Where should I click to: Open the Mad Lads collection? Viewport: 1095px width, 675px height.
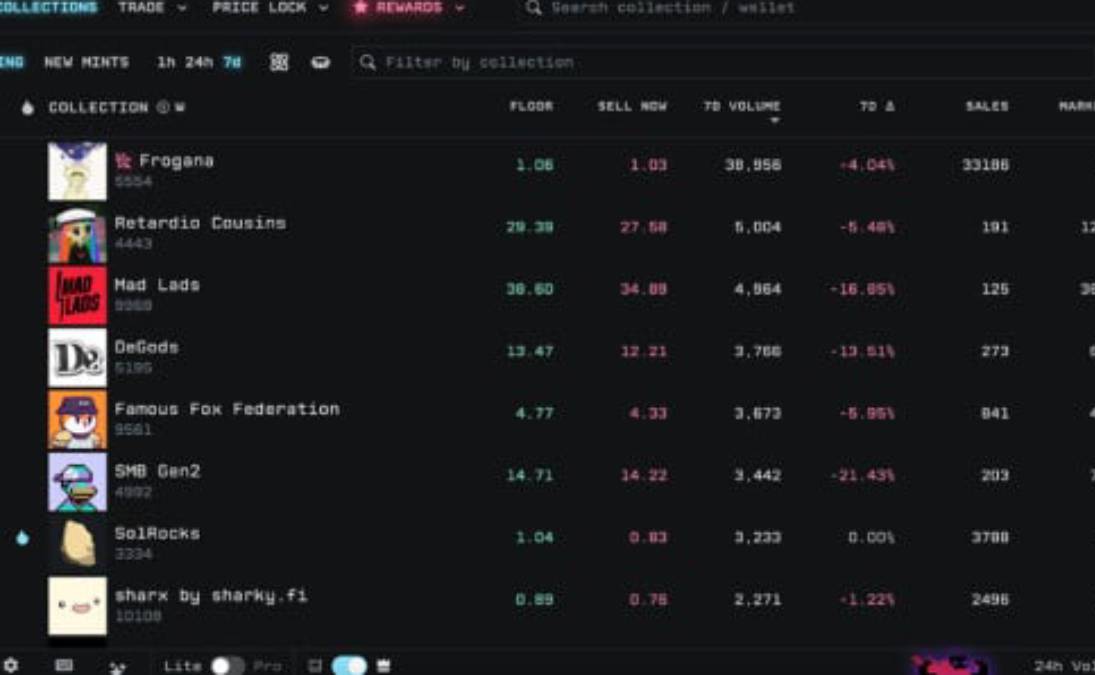157,285
